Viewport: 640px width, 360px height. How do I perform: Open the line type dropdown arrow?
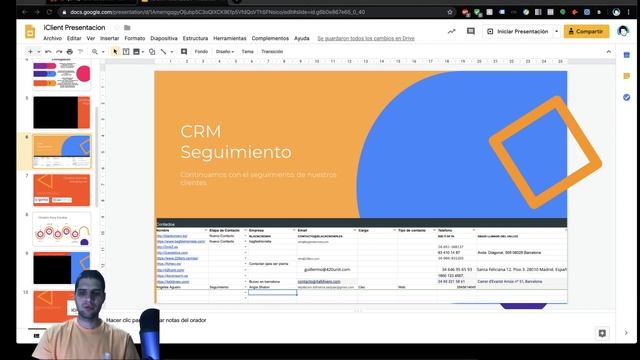click(x=172, y=52)
